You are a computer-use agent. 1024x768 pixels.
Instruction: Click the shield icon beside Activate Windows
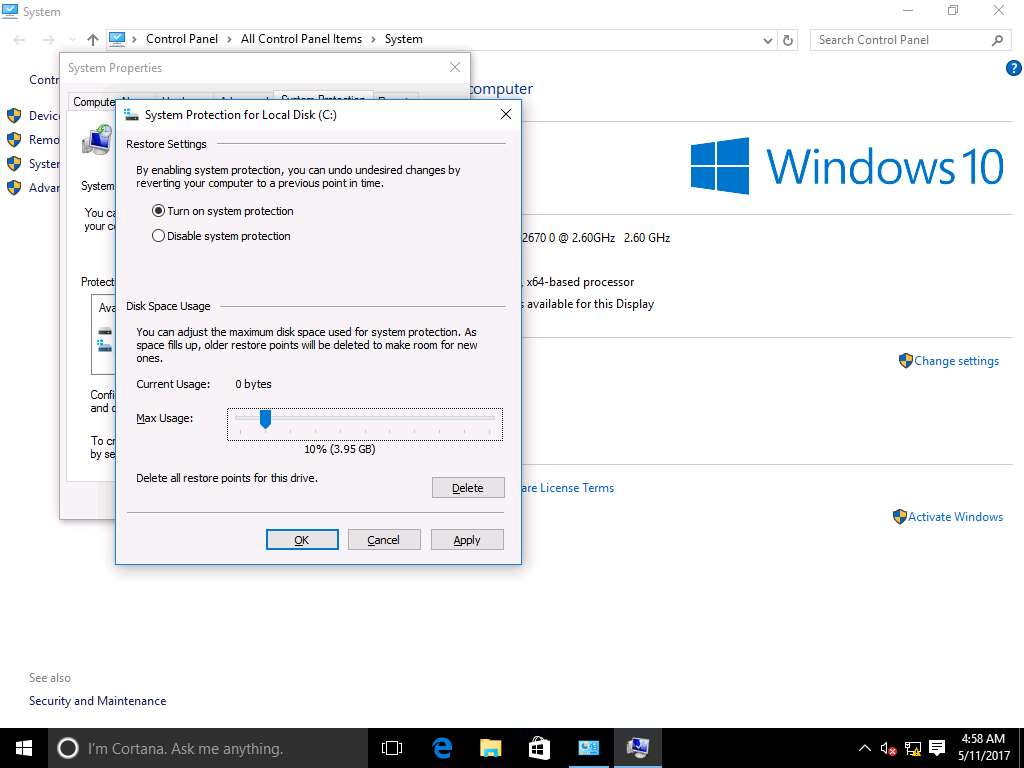click(x=900, y=517)
